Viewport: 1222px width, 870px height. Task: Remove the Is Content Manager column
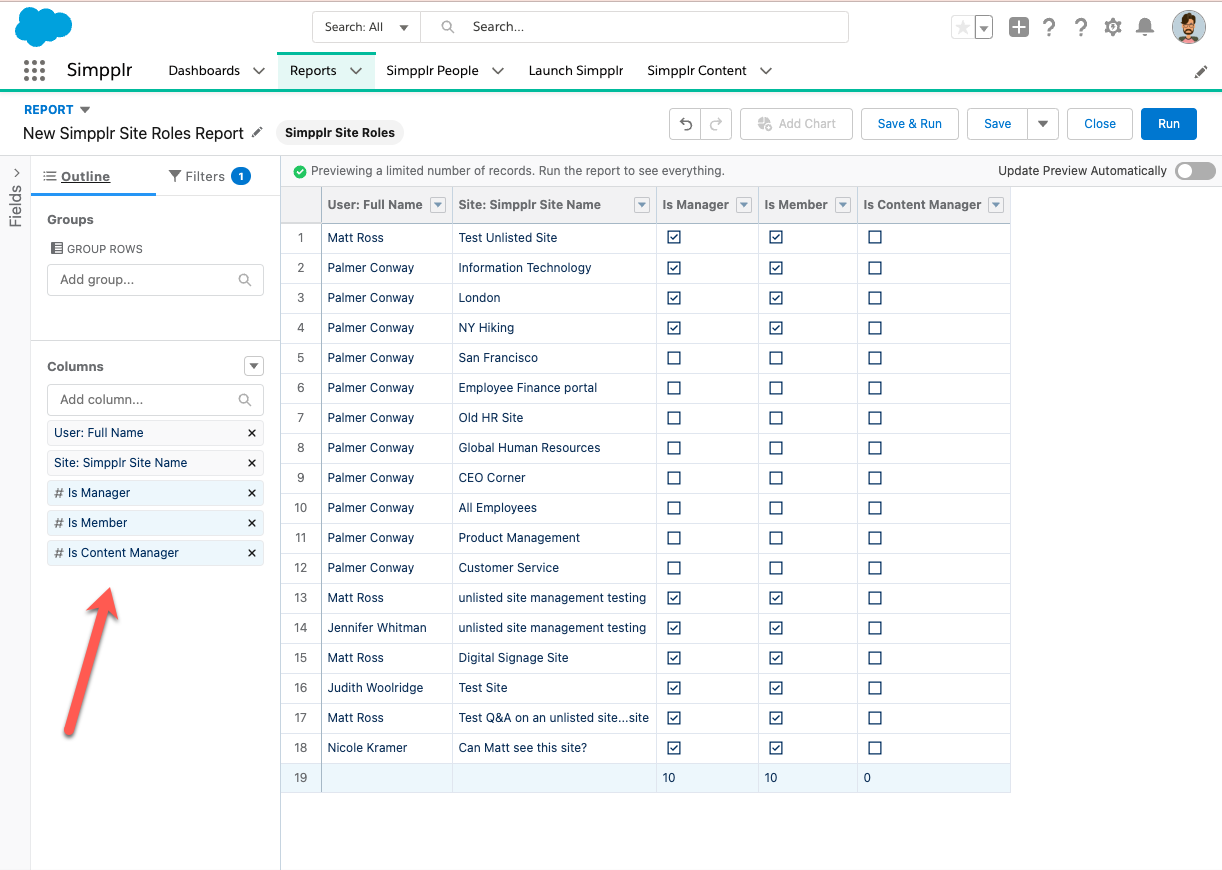pos(252,553)
